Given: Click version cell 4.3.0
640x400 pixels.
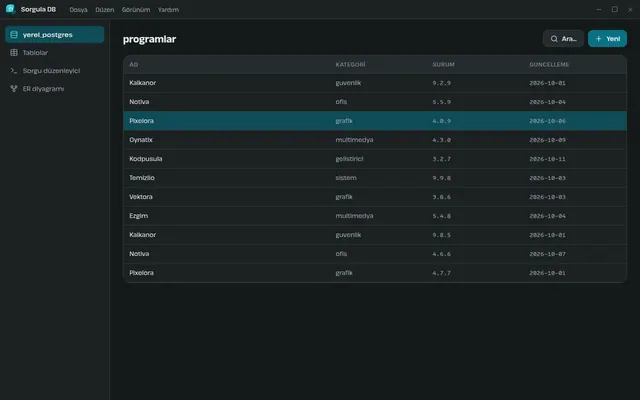Looking at the screenshot, I should coord(442,140).
